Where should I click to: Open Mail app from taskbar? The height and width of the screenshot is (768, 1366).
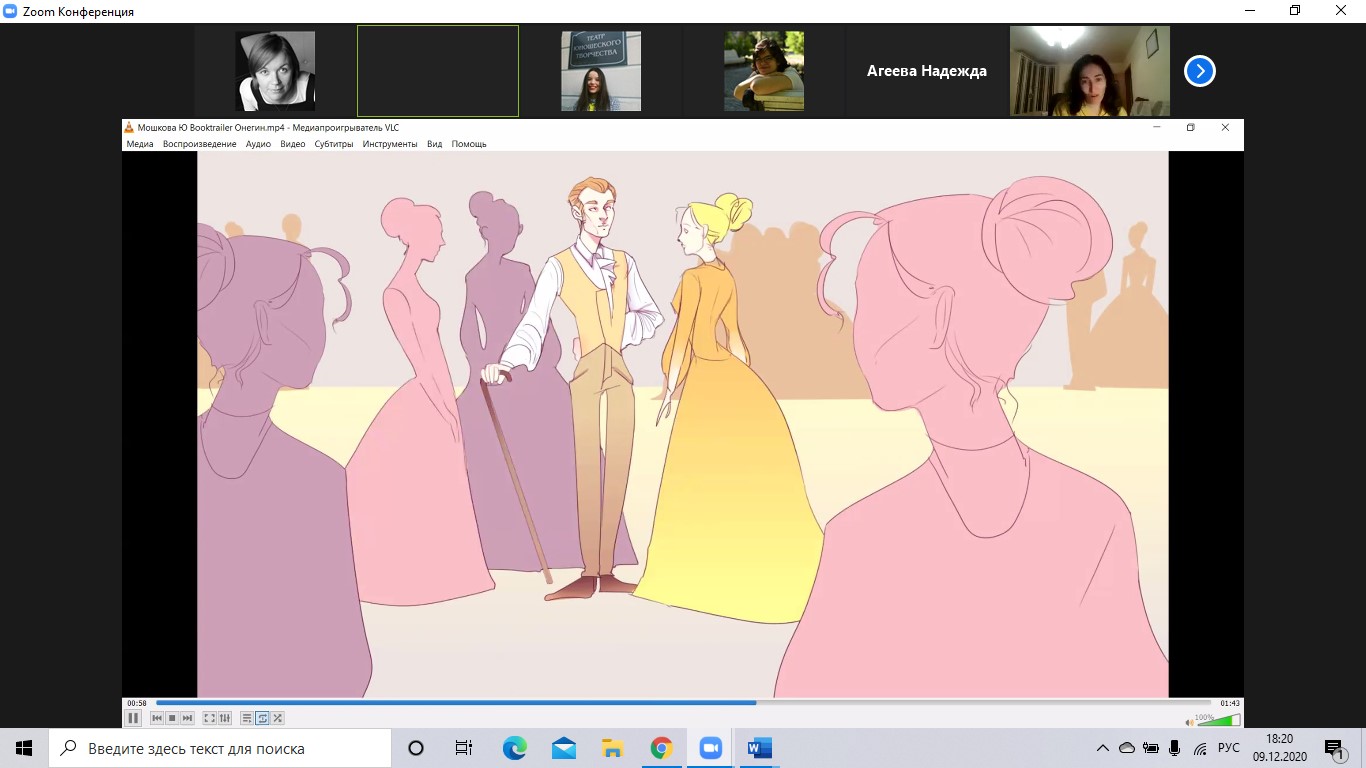tap(563, 748)
